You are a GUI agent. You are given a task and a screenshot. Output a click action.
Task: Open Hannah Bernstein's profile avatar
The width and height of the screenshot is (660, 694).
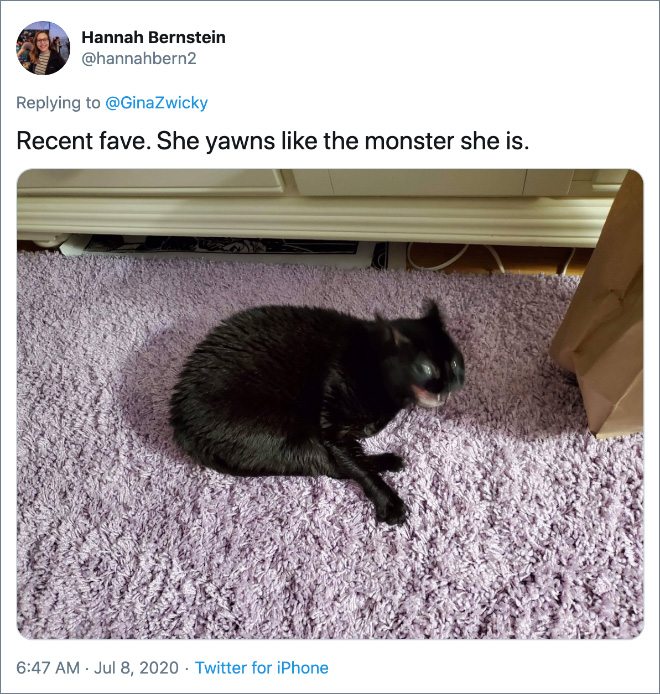click(x=43, y=48)
